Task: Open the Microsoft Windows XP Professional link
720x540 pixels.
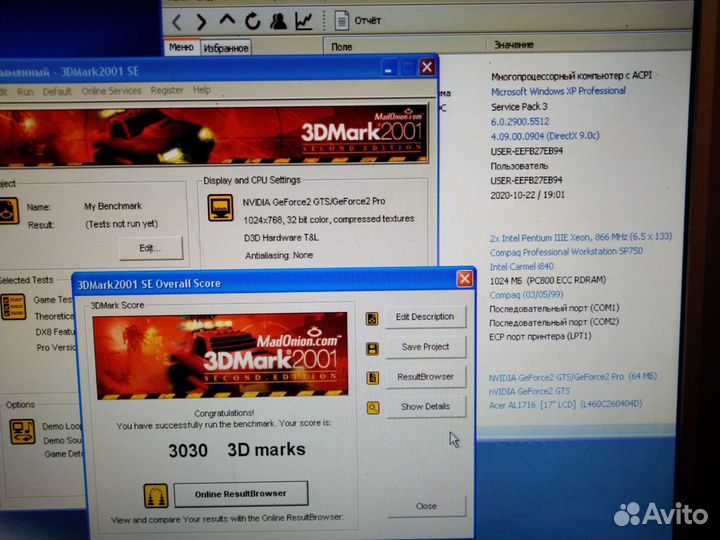Action: (x=558, y=91)
